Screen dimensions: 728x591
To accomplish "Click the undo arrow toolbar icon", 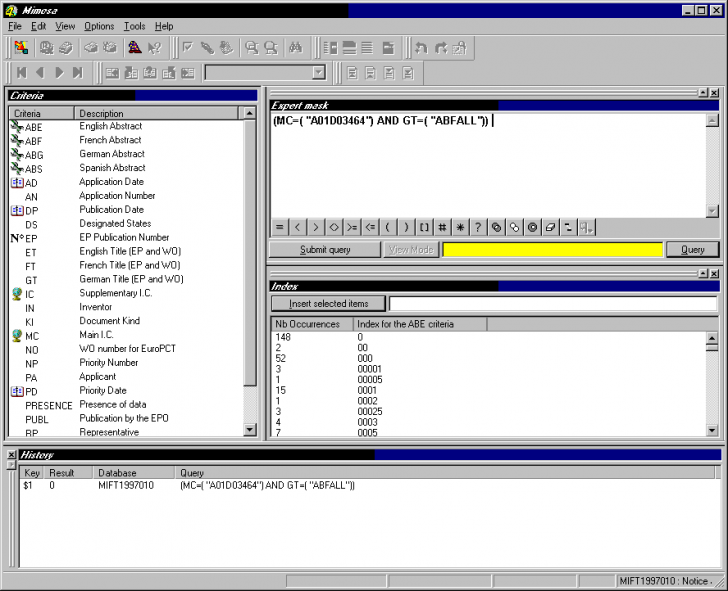I will pyautogui.click(x=421, y=48).
